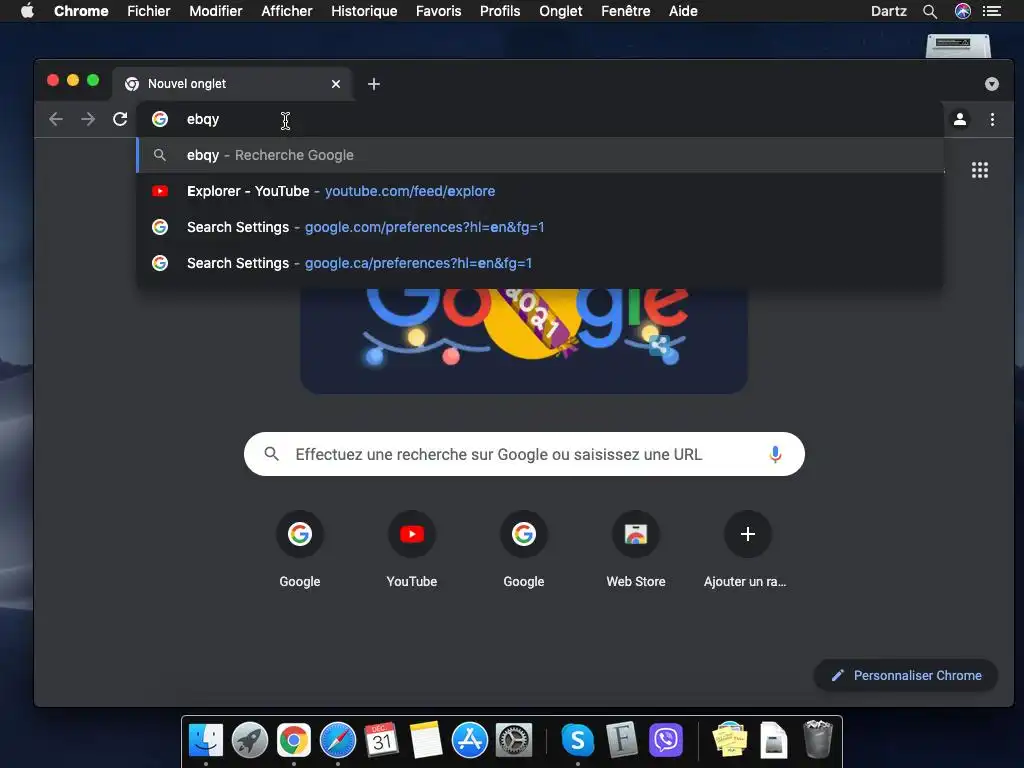Viewport: 1024px width, 768px height.
Task: Select the ebqy Recherche Google suggestion
Action: [539, 155]
